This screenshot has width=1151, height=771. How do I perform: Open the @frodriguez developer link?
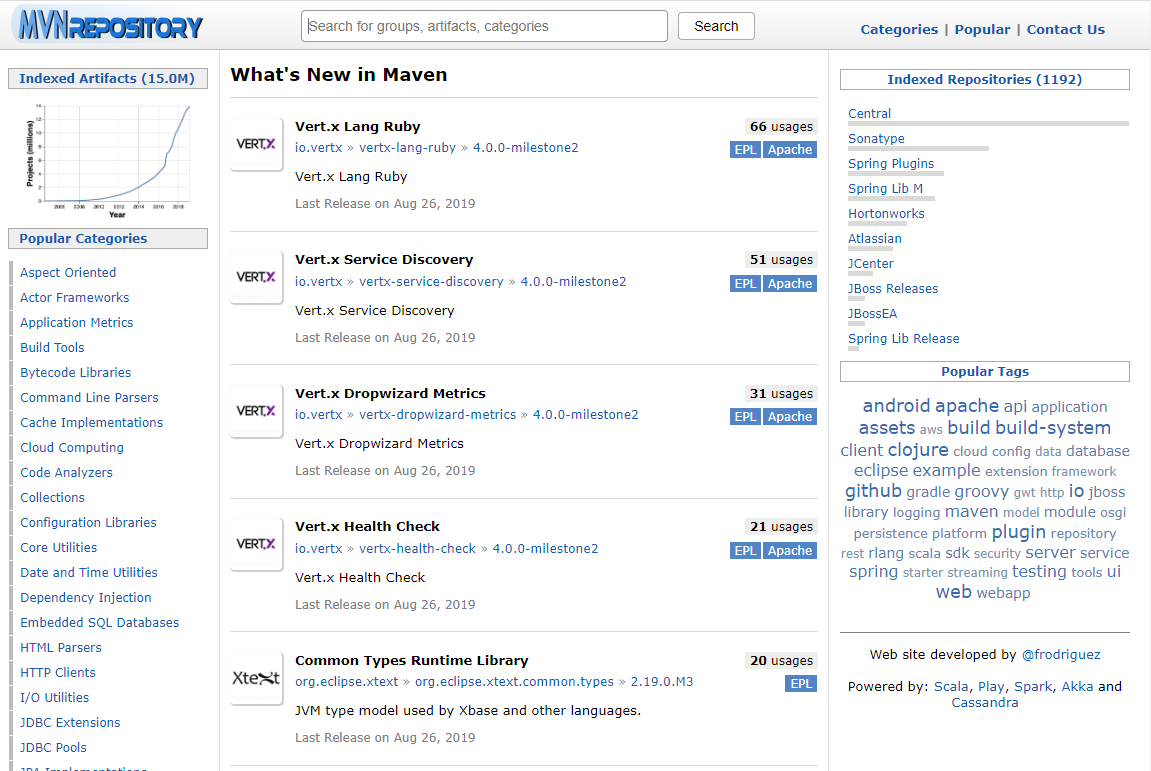coord(1061,654)
